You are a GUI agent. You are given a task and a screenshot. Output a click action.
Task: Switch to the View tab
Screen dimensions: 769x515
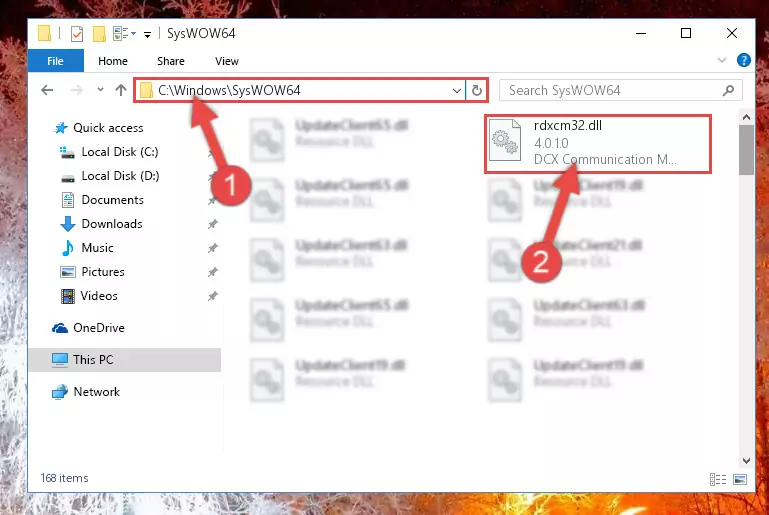point(227,61)
